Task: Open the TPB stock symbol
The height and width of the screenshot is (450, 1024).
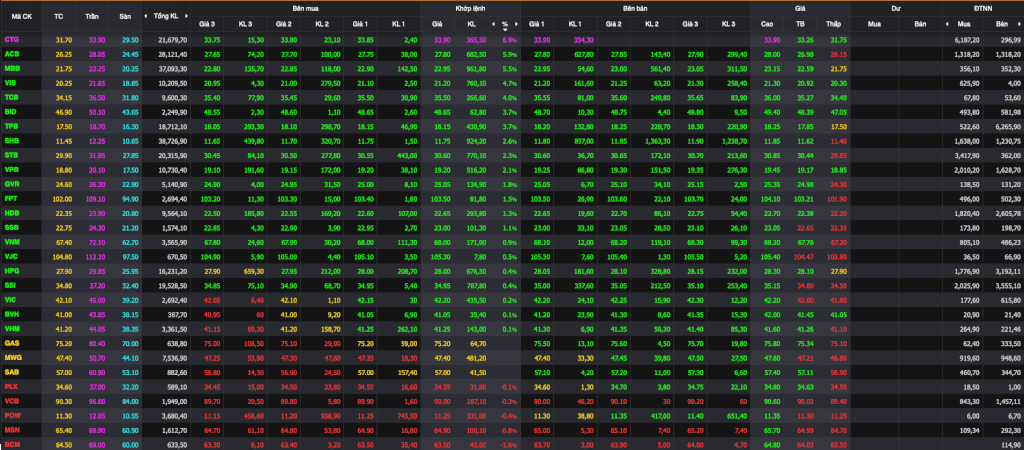Action: pos(10,125)
